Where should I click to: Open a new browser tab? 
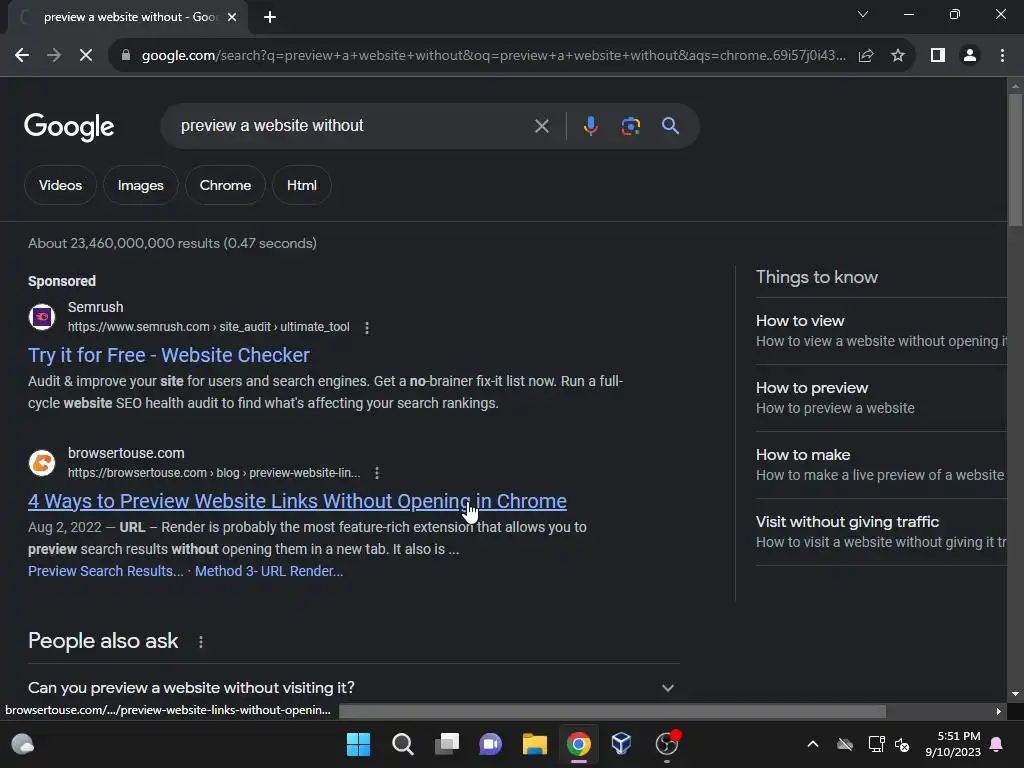coord(270,17)
